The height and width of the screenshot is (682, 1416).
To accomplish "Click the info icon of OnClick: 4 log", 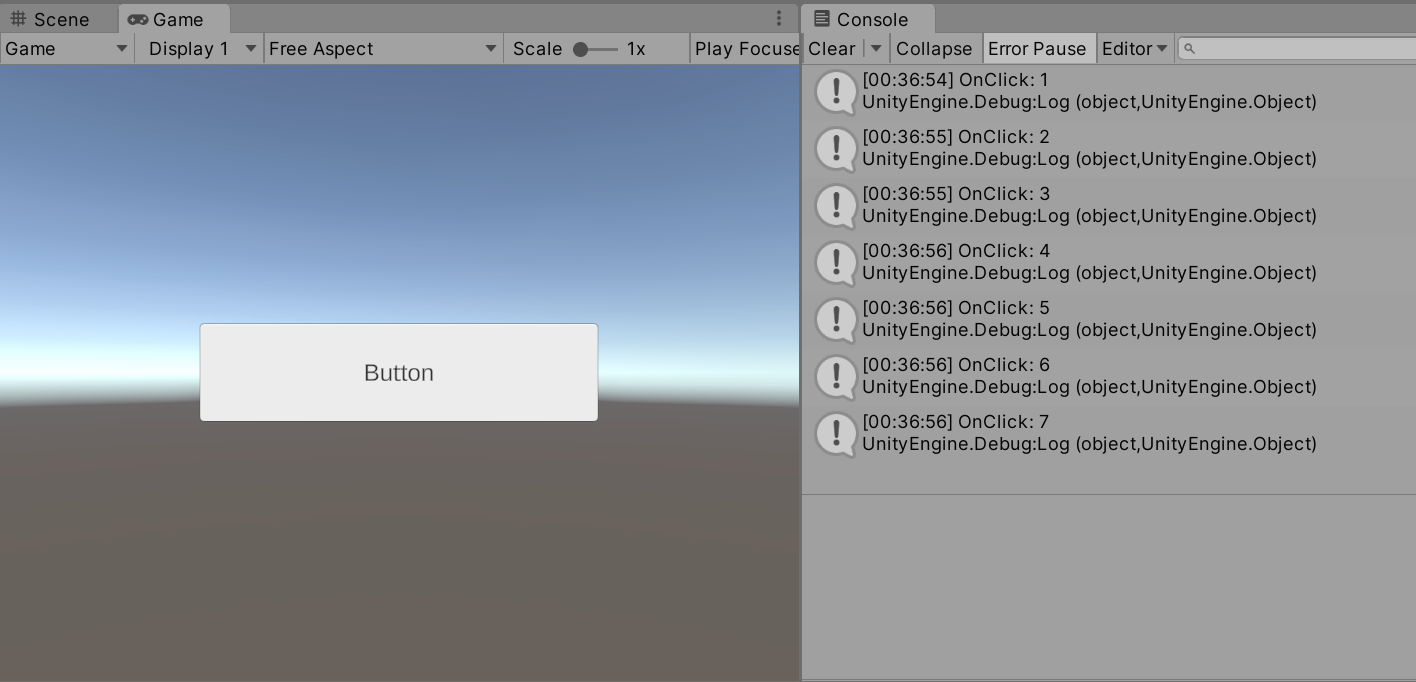I will (836, 262).
